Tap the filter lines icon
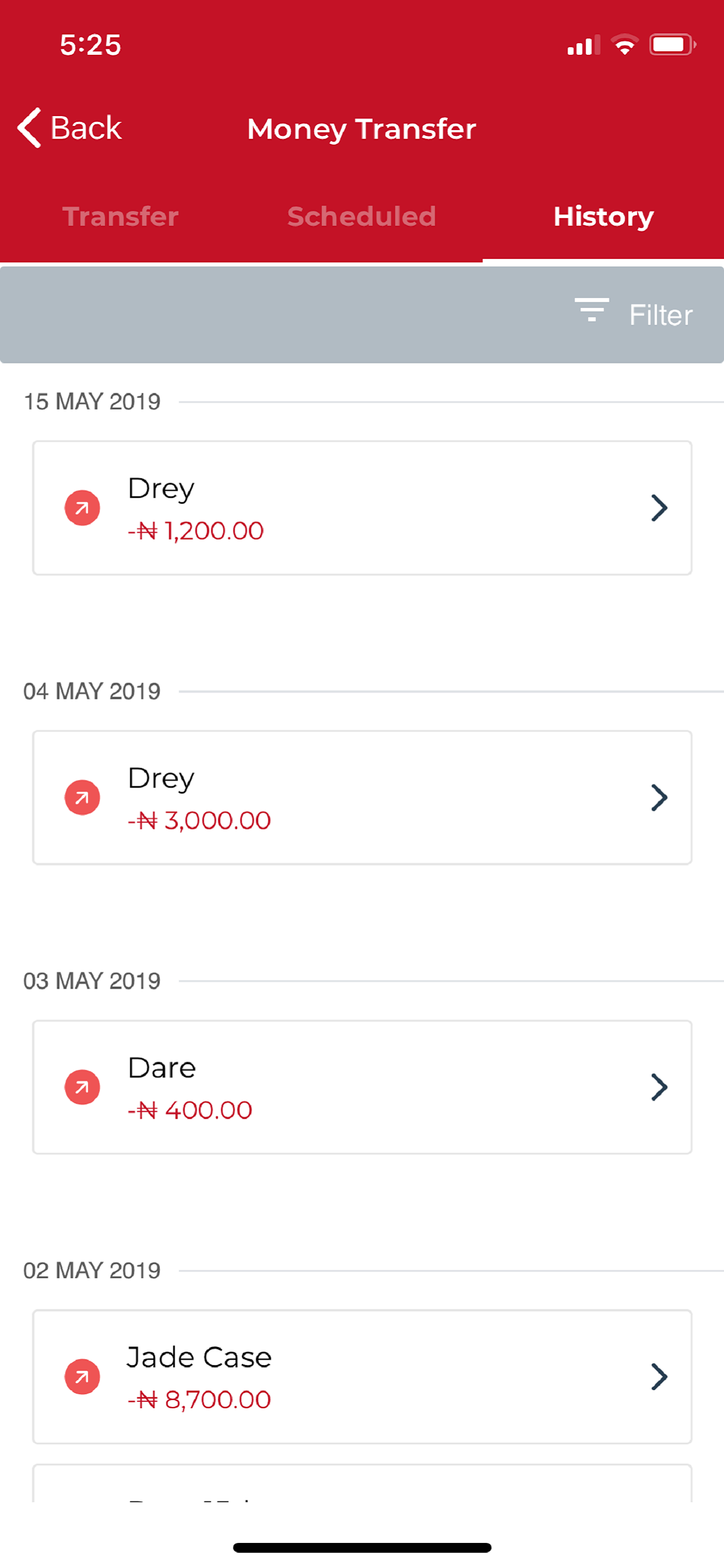Viewport: 724px width, 1568px height. click(591, 310)
